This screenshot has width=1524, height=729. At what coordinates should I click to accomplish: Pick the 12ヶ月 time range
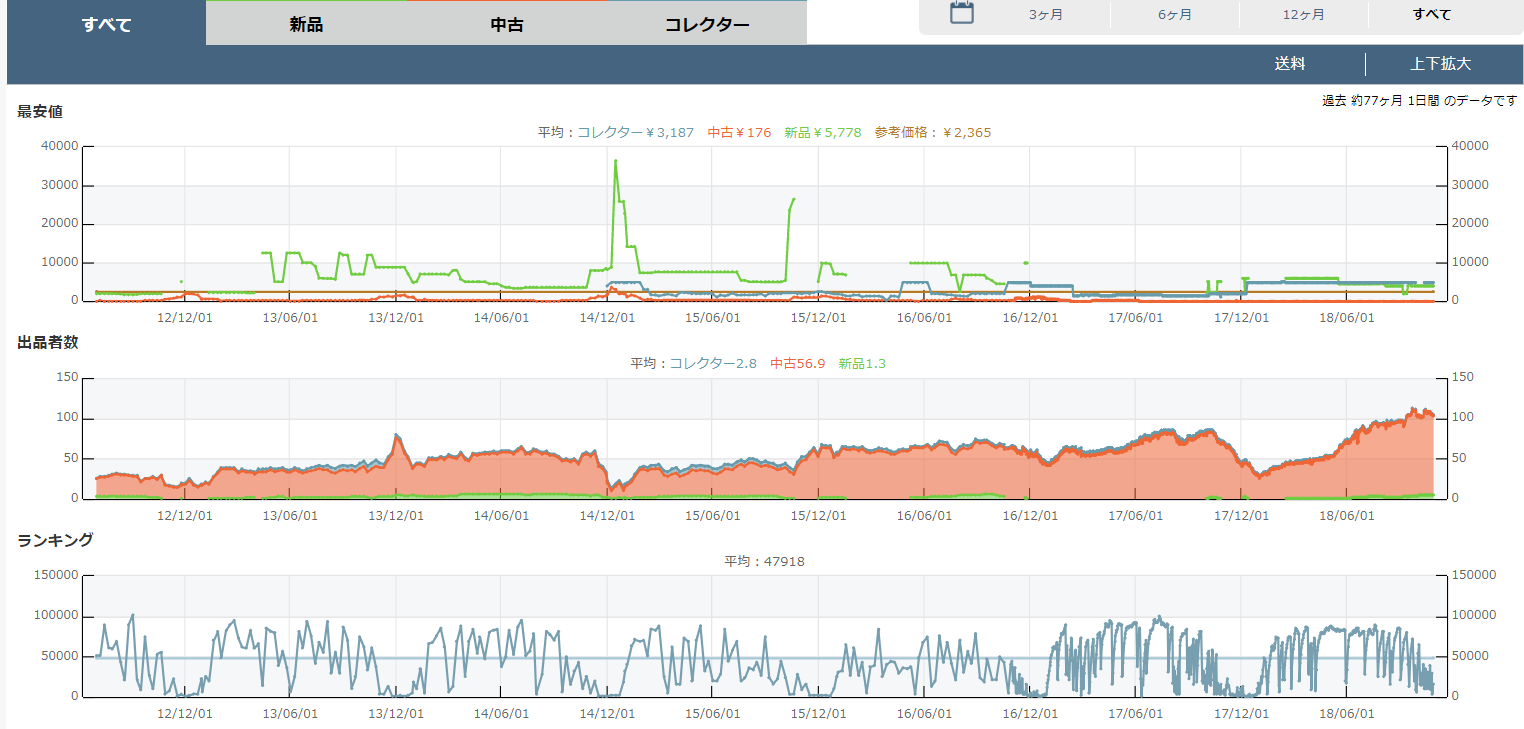[x=1303, y=15]
